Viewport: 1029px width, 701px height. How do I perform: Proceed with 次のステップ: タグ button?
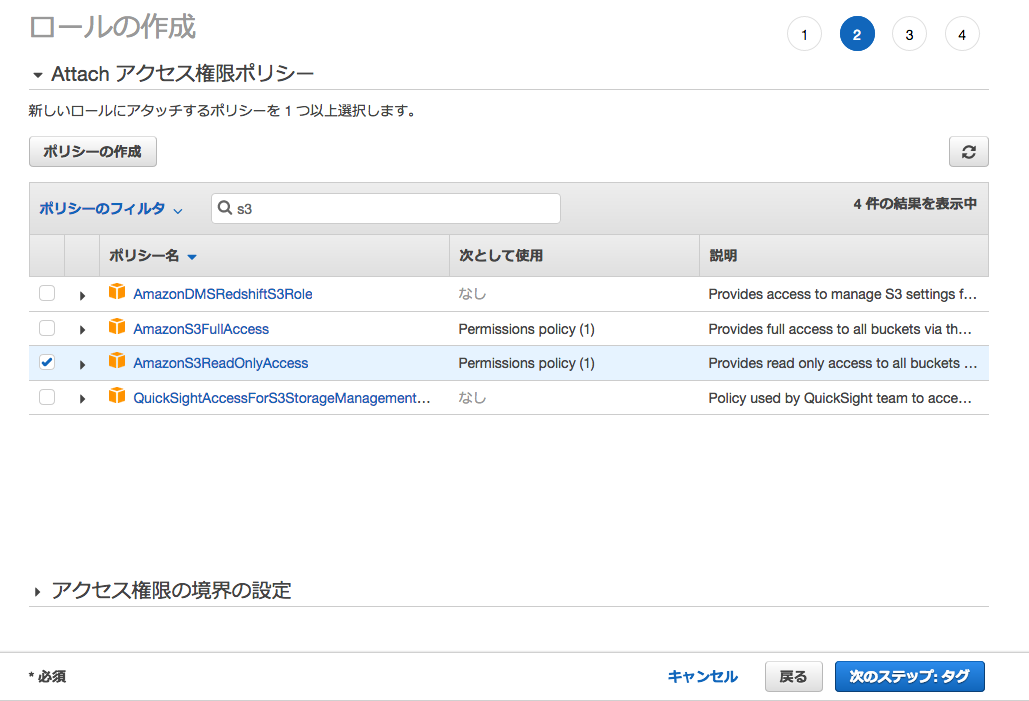point(910,676)
